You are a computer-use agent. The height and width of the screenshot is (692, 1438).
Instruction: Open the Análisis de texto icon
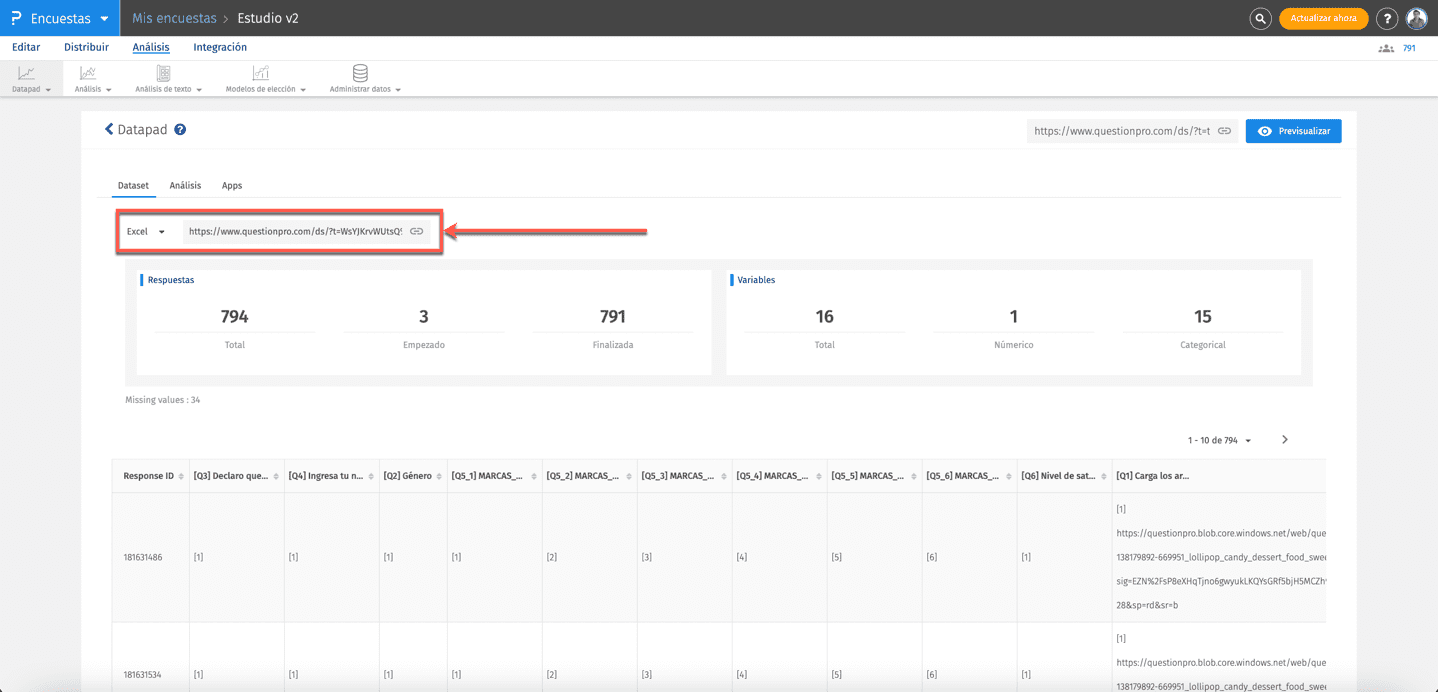pos(163,73)
